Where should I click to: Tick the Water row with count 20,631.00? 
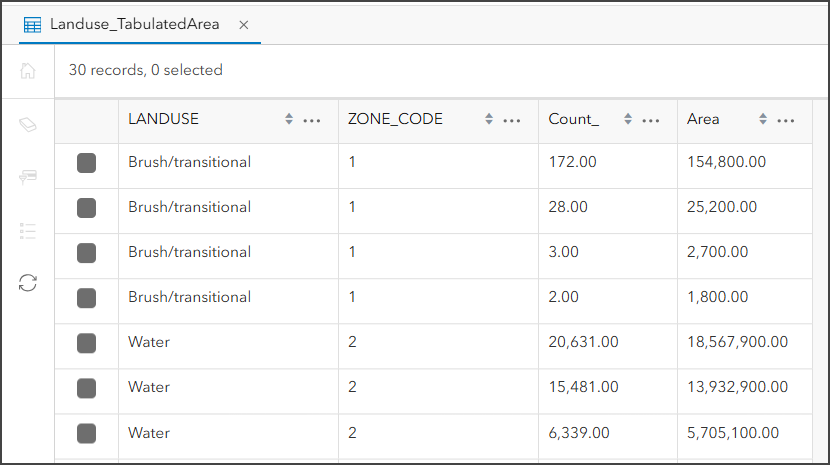pyautogui.click(x=87, y=343)
